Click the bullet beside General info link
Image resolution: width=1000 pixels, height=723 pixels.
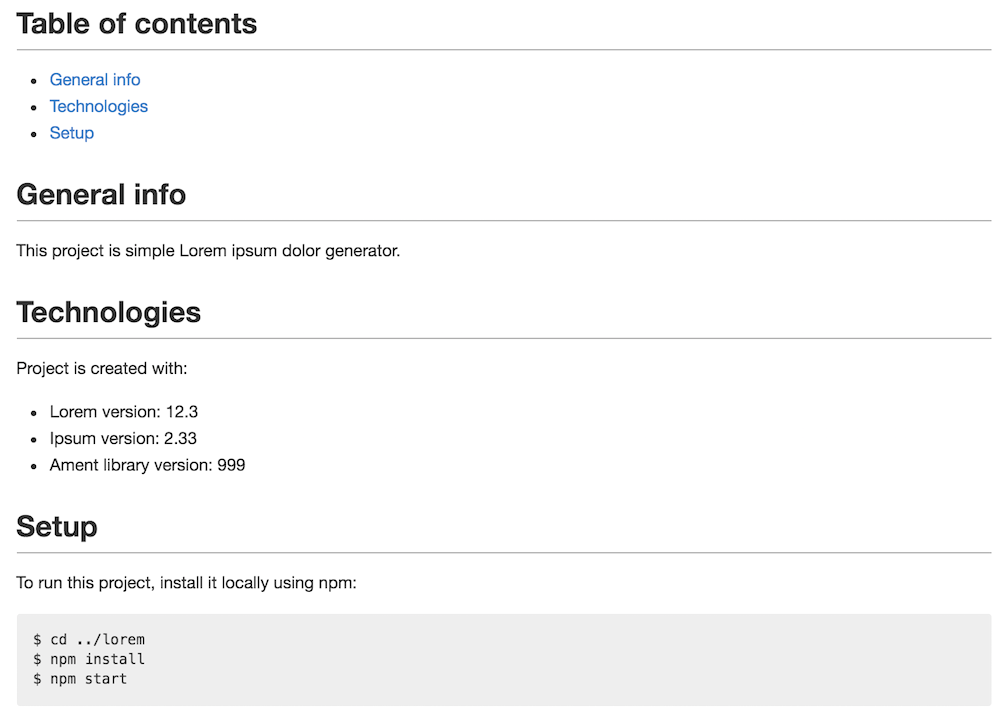click(34, 81)
